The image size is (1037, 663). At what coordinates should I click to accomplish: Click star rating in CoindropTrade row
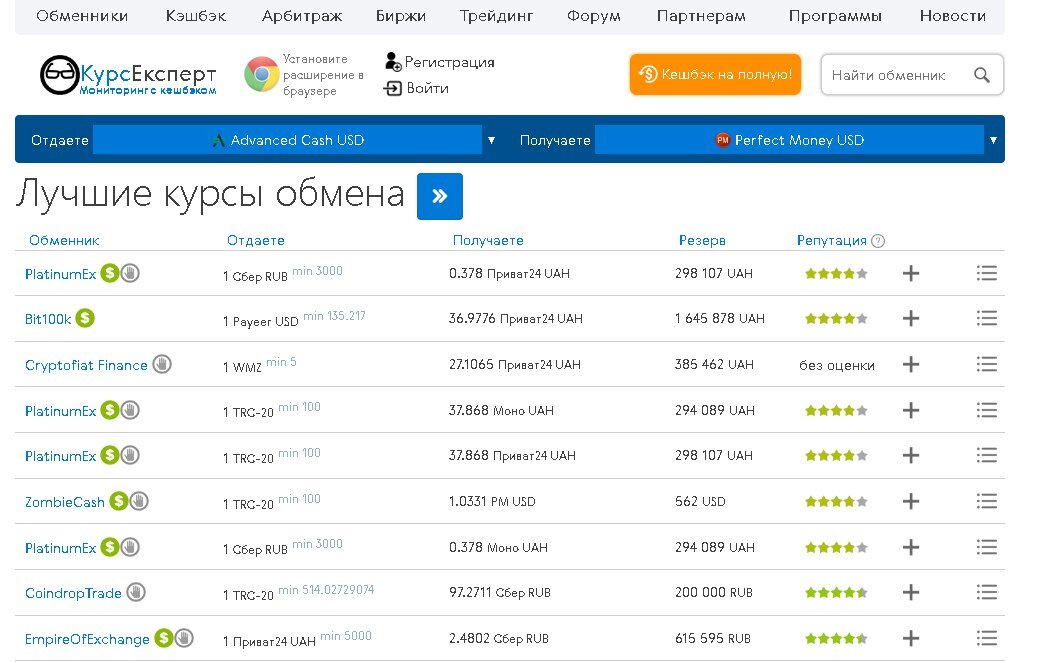[836, 593]
